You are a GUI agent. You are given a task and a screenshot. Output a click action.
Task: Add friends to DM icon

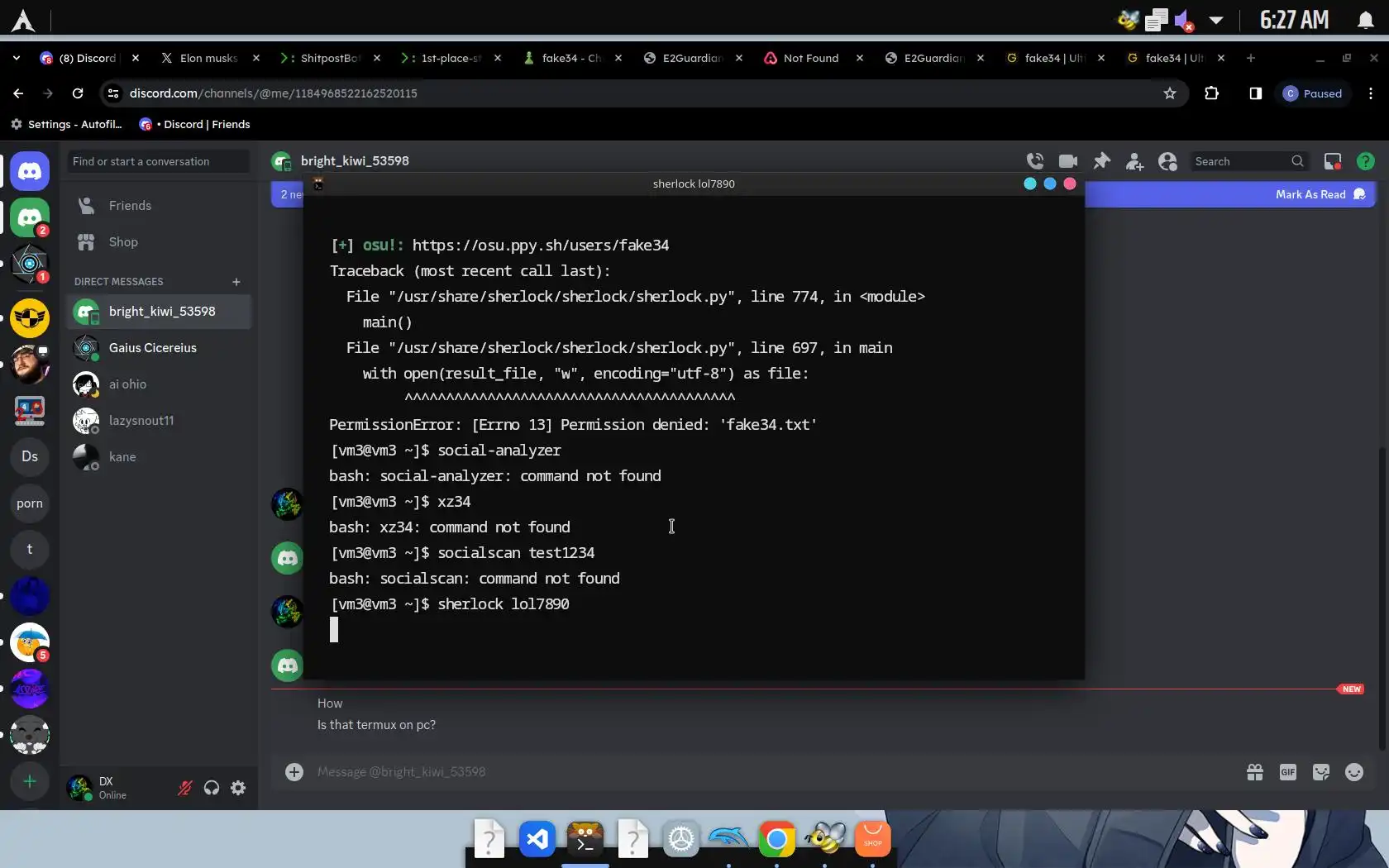pyautogui.click(x=1134, y=161)
